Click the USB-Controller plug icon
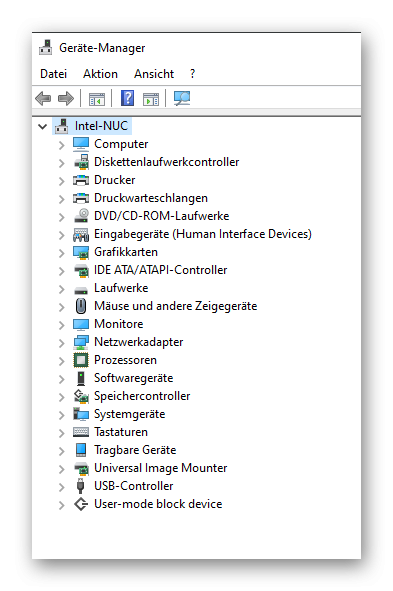Image resolution: width=393 pixels, height=591 pixels. [80, 486]
